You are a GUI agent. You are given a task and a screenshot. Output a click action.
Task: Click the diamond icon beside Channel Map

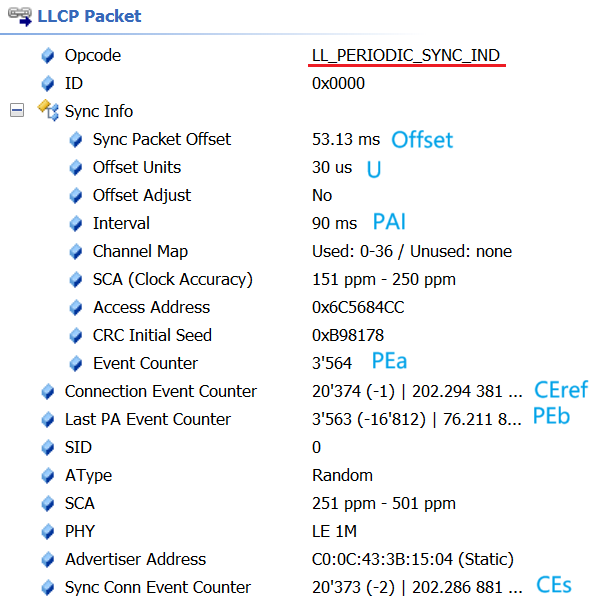point(76,252)
